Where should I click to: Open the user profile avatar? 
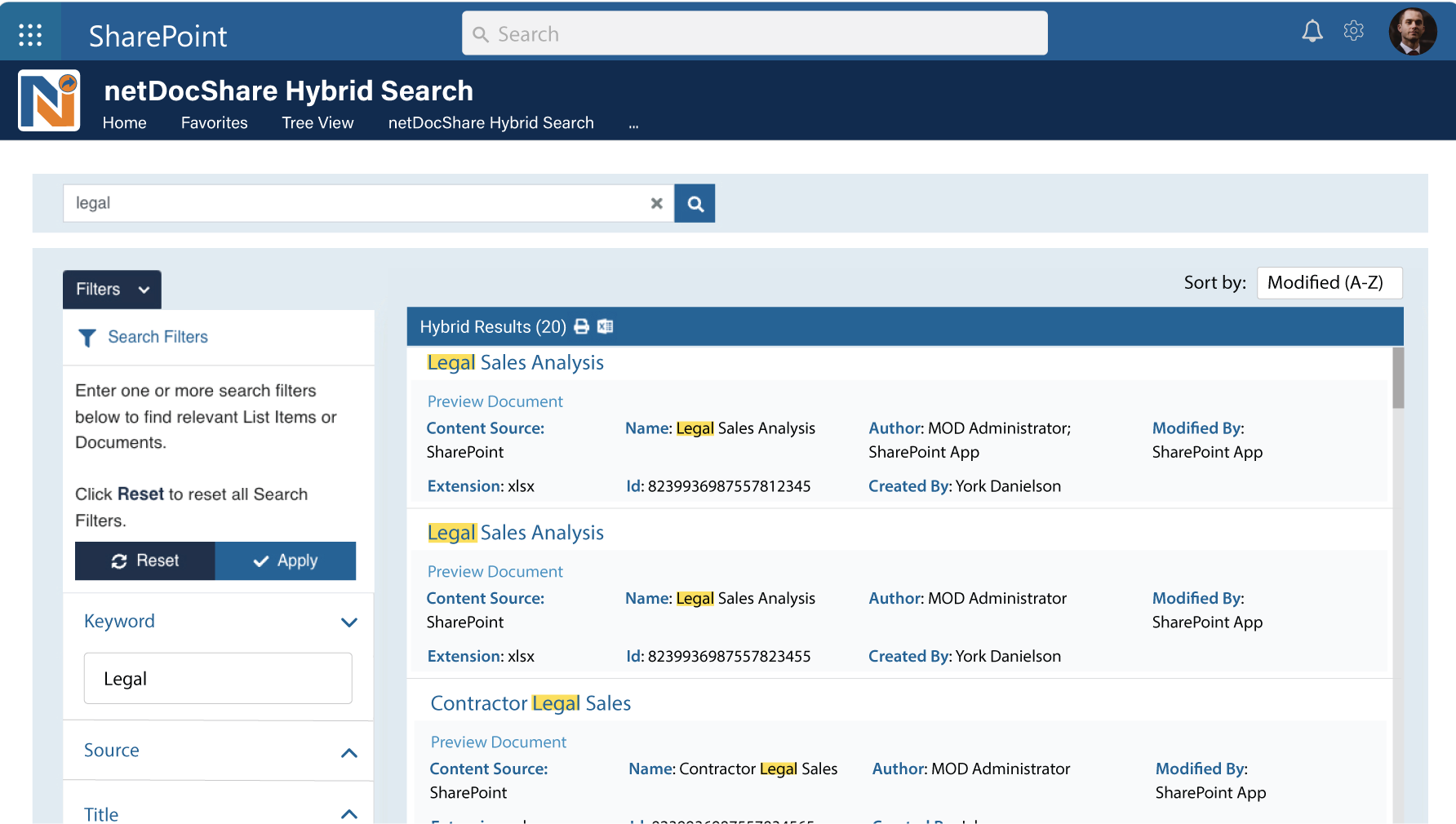point(1413,32)
